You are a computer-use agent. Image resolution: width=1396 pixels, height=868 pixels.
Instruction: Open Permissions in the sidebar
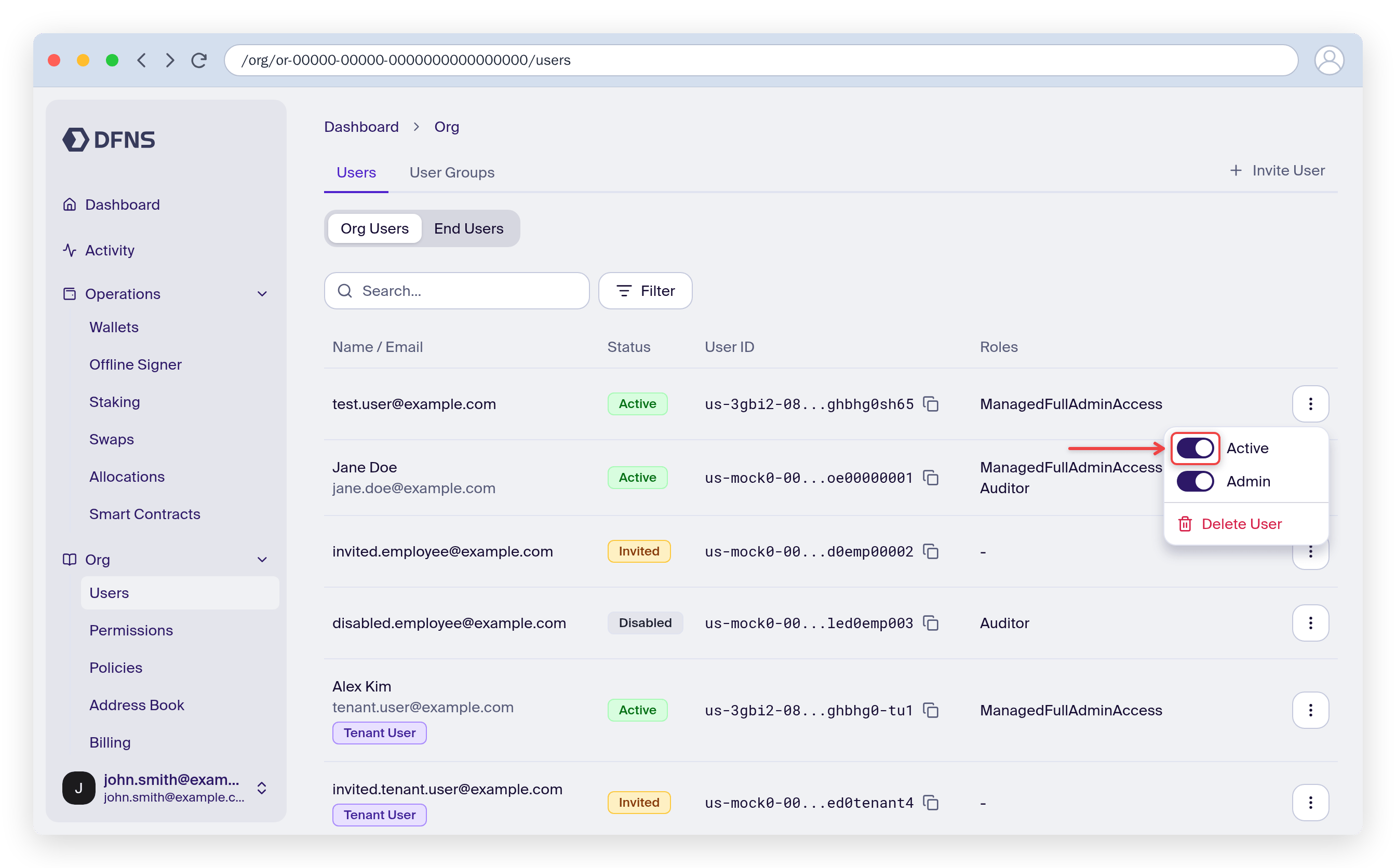(131, 630)
